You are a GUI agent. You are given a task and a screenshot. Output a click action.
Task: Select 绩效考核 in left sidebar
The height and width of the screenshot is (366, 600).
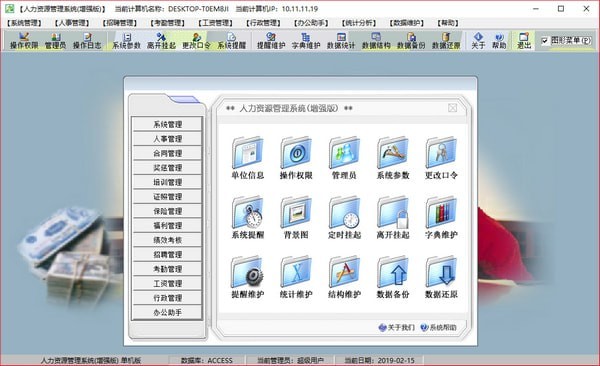pyautogui.click(x=167, y=240)
